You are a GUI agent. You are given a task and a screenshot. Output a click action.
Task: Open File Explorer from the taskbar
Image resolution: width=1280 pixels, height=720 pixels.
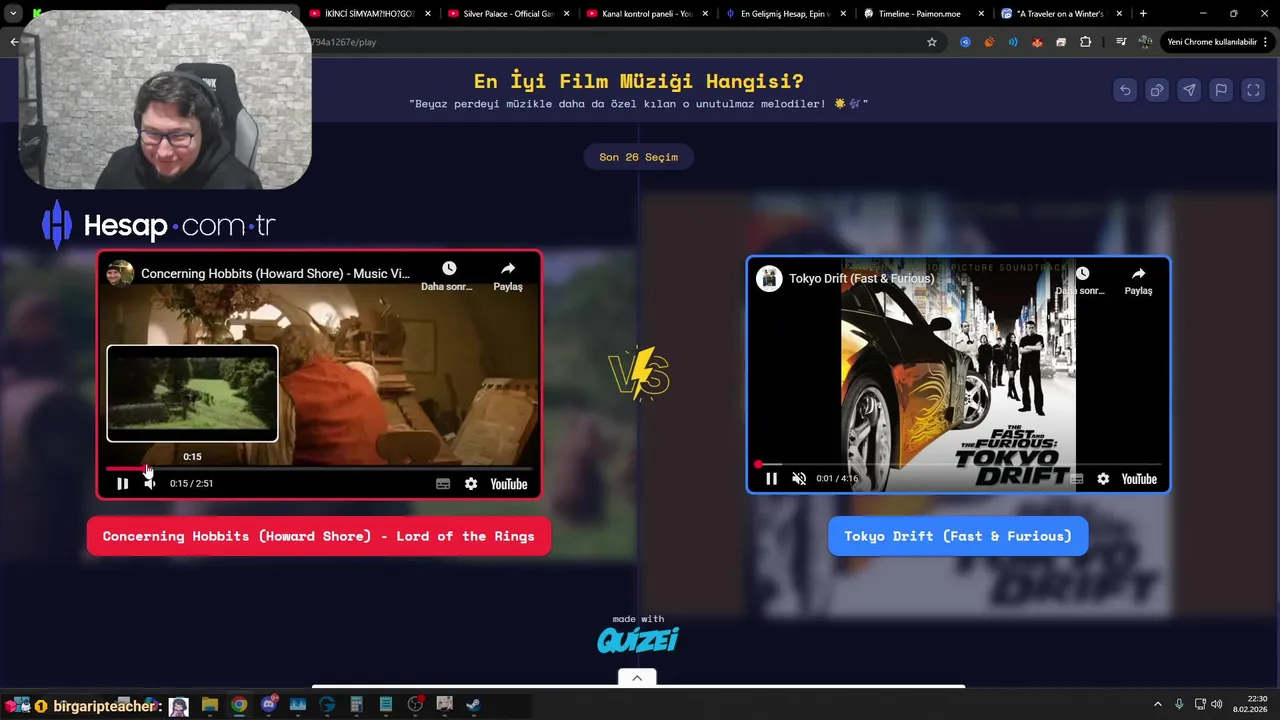pyautogui.click(x=209, y=705)
